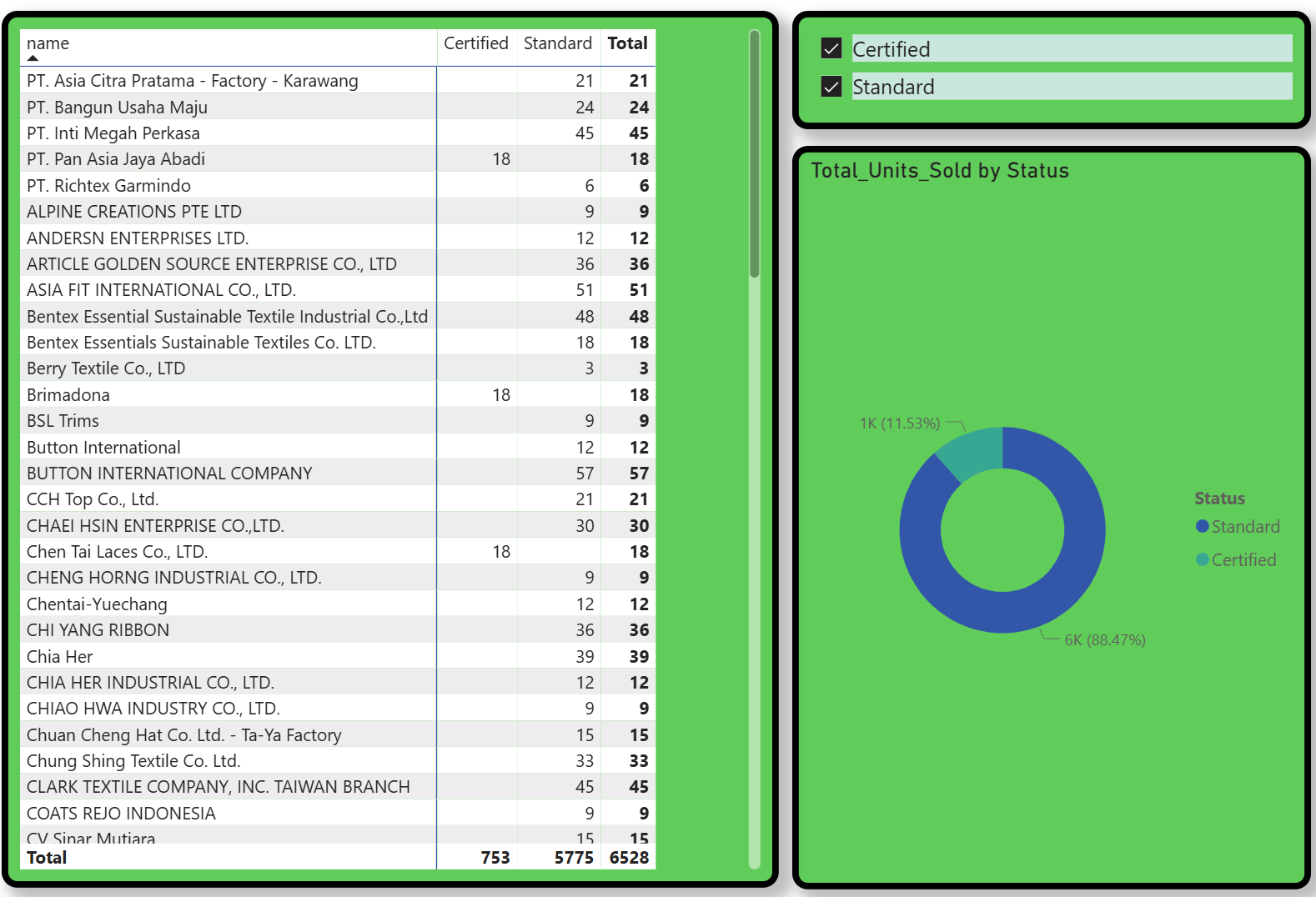Select the Chia Her row

pos(60,657)
